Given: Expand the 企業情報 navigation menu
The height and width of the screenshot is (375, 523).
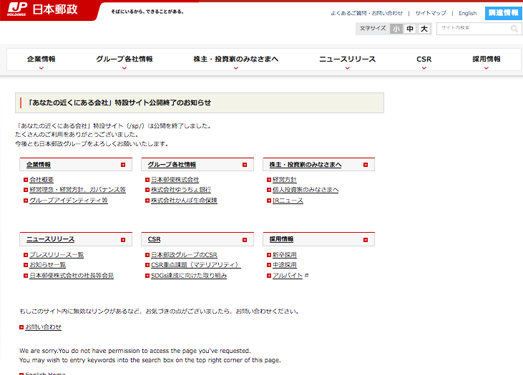Looking at the screenshot, I should (x=41, y=60).
